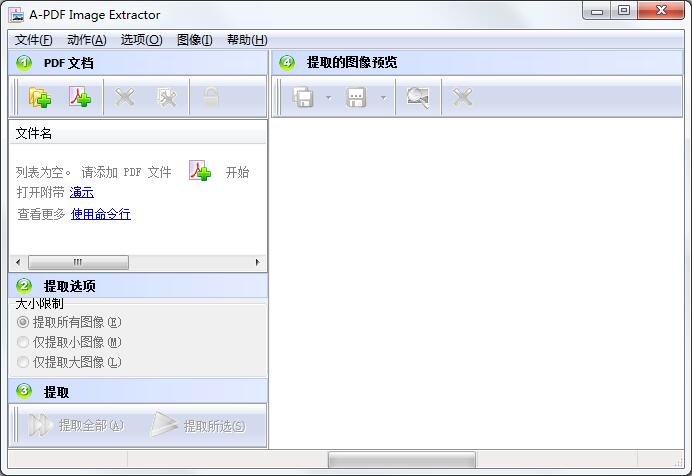This screenshot has height=476, width=692.
Task: Select the 提取所有图像 radio option
Action: tap(24, 322)
